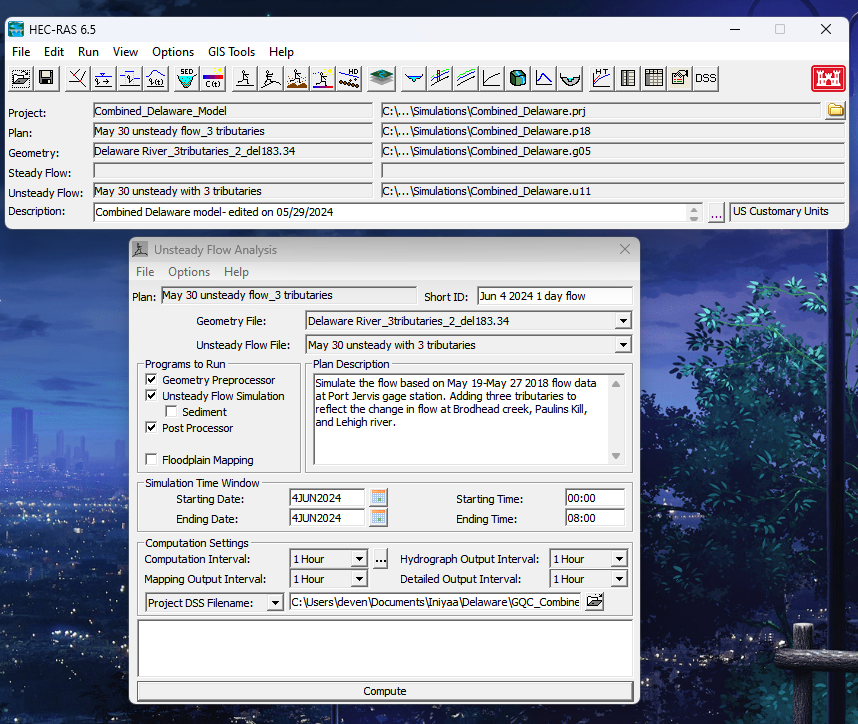This screenshot has height=724, width=858.
Task: Enable the Floodplain Mapping checkbox
Action: click(x=152, y=459)
